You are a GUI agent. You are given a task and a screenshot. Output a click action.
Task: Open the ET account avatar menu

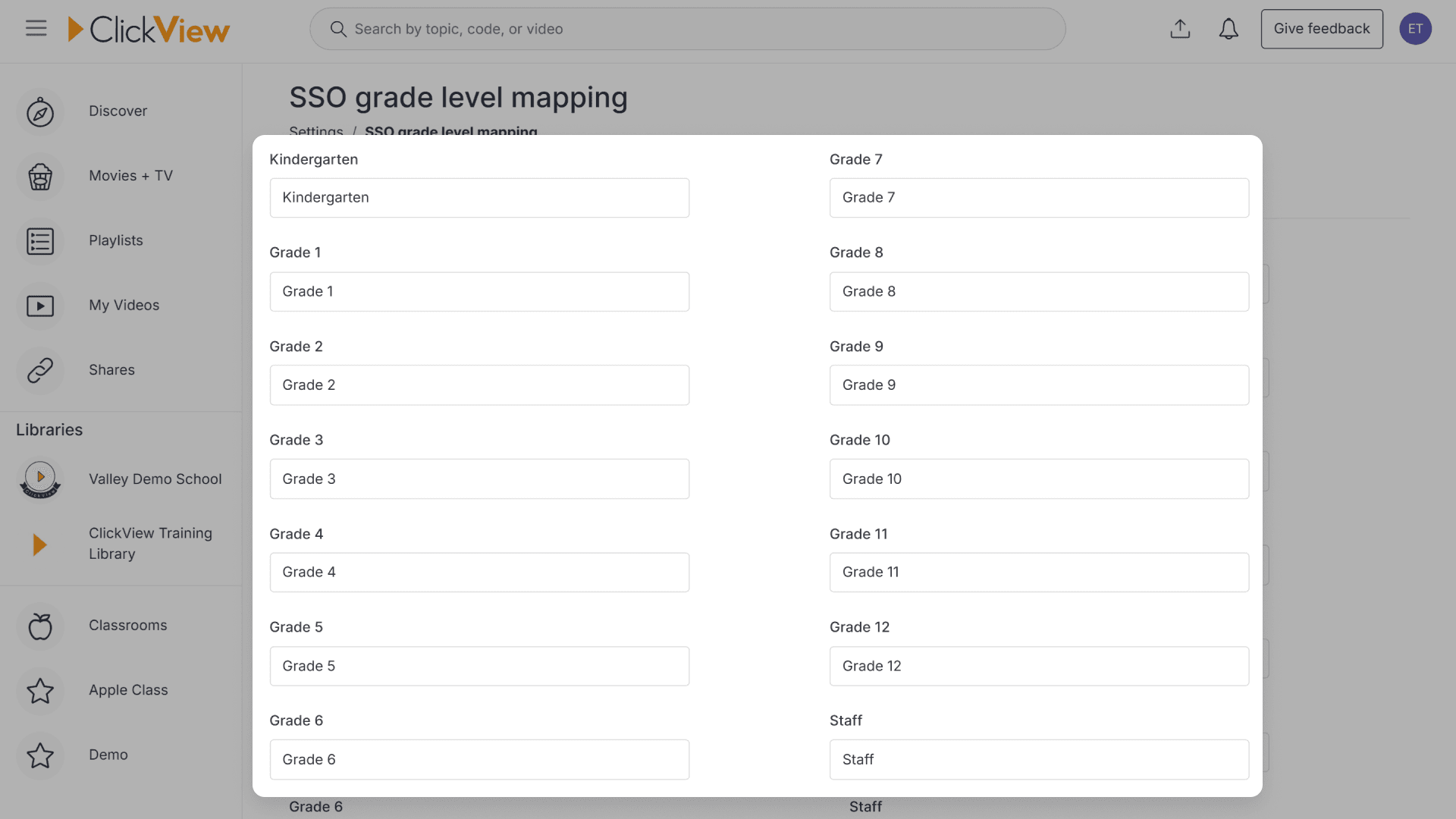[1416, 28]
